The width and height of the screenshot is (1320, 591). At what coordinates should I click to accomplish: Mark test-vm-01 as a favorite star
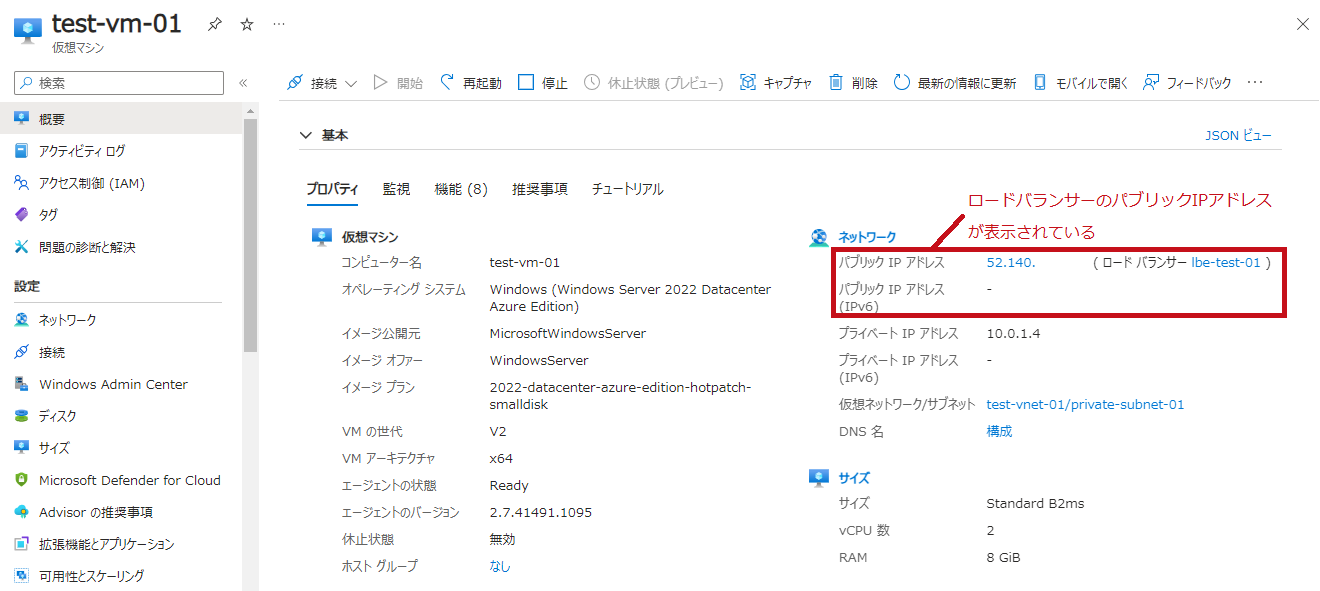pyautogui.click(x=247, y=25)
